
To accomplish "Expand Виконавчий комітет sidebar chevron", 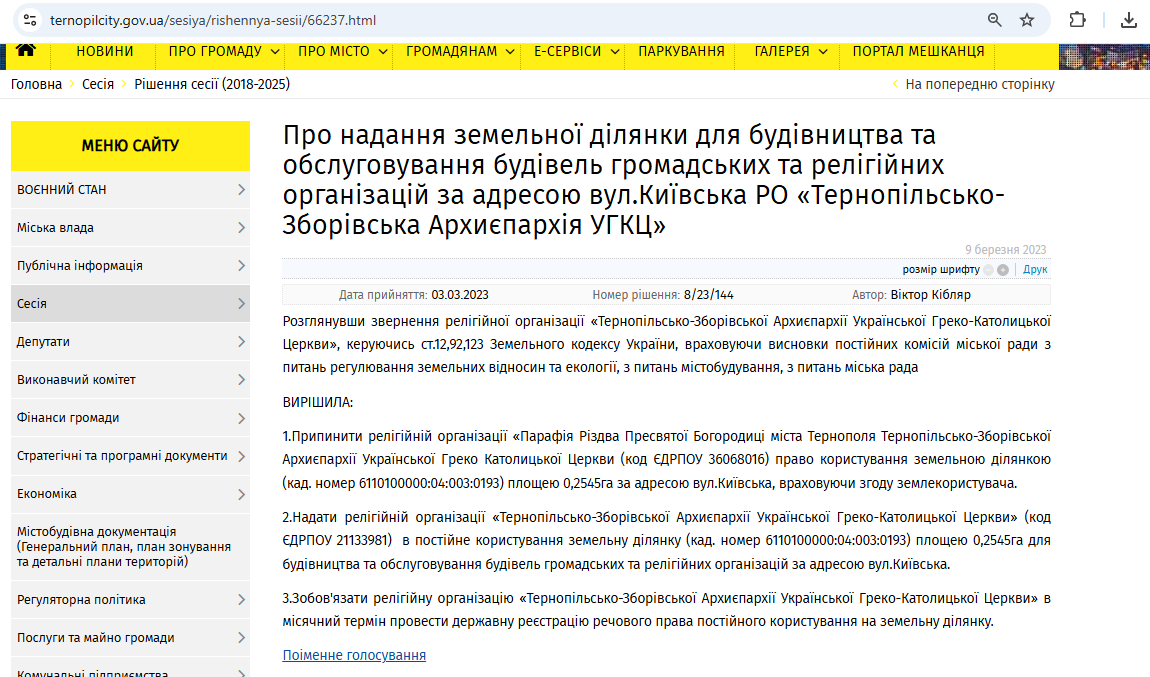I will (x=241, y=380).
